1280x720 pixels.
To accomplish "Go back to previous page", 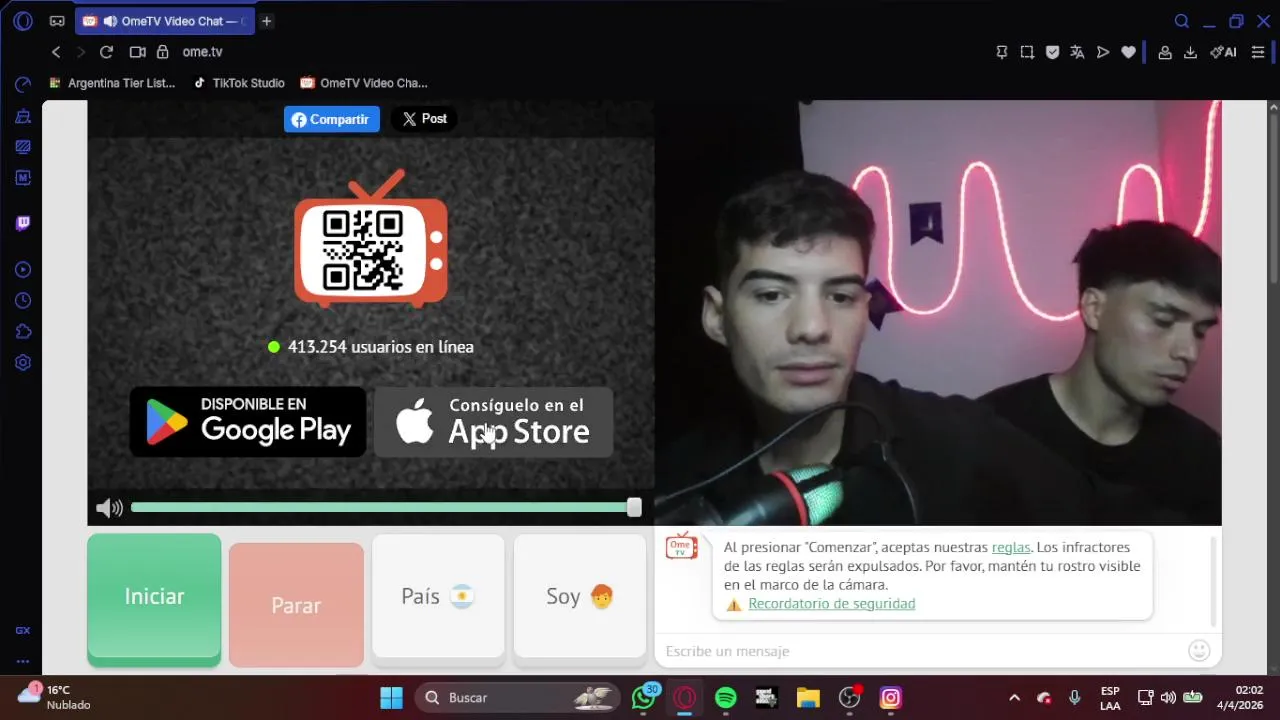I will tap(56, 52).
